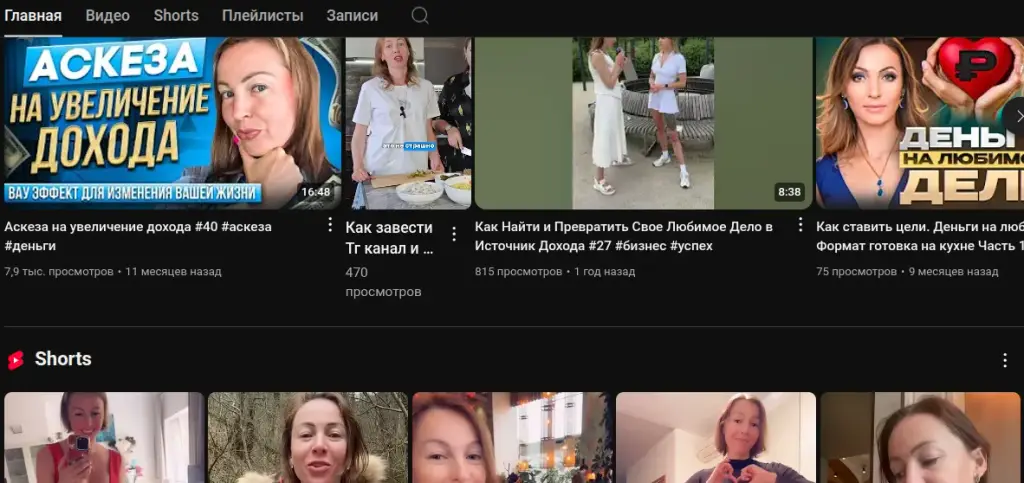Click 7,9 тыс. просмотров text
This screenshot has width=1024, height=483.
59,272
